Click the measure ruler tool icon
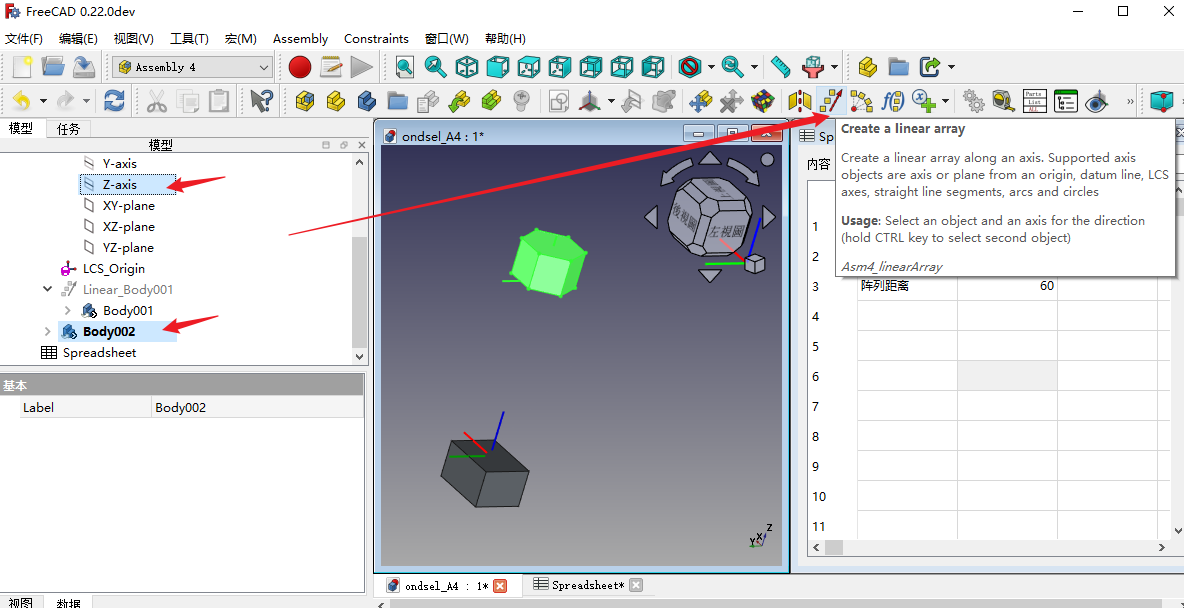The image size is (1184, 608). [781, 67]
